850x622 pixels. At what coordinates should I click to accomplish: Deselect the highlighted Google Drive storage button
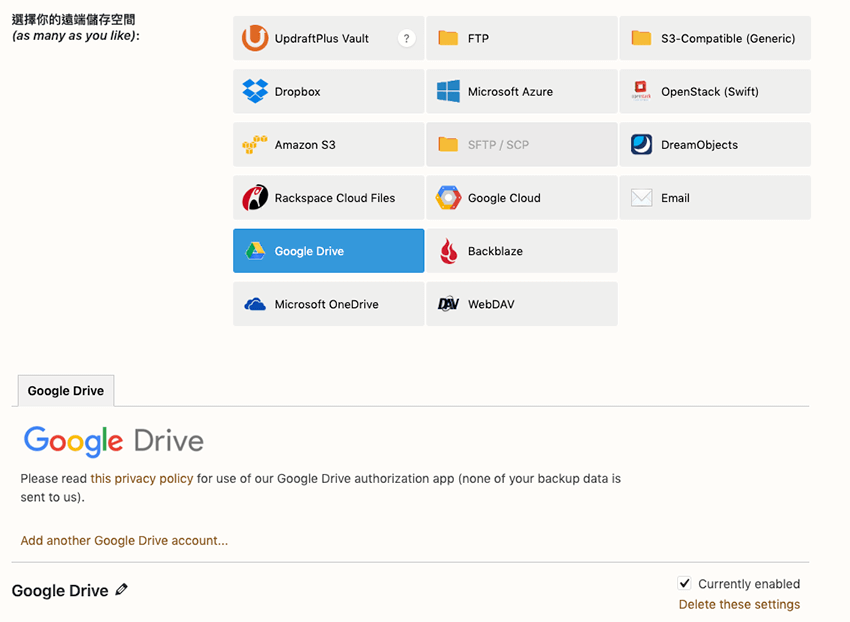[329, 251]
